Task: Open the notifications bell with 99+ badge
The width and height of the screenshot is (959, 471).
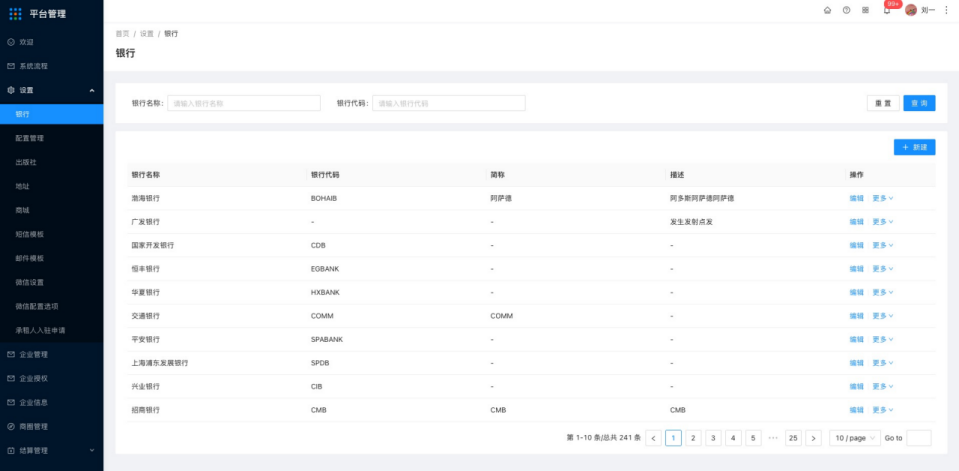Action: [887, 10]
